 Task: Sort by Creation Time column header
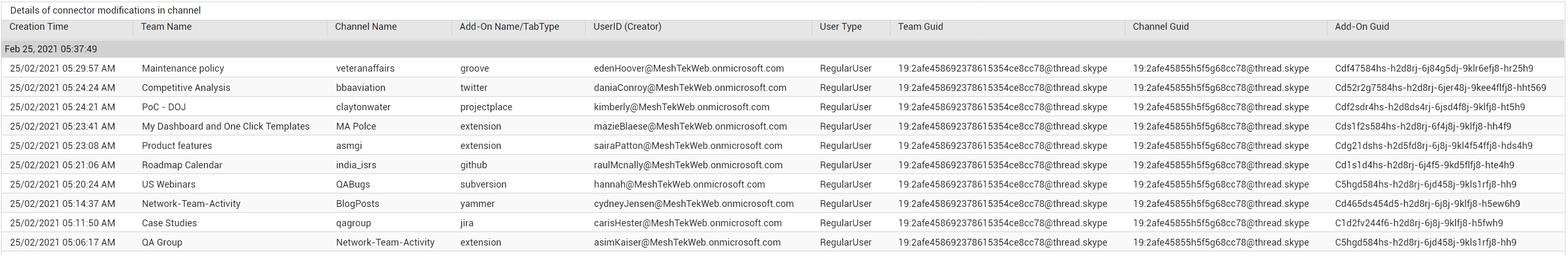(x=38, y=27)
